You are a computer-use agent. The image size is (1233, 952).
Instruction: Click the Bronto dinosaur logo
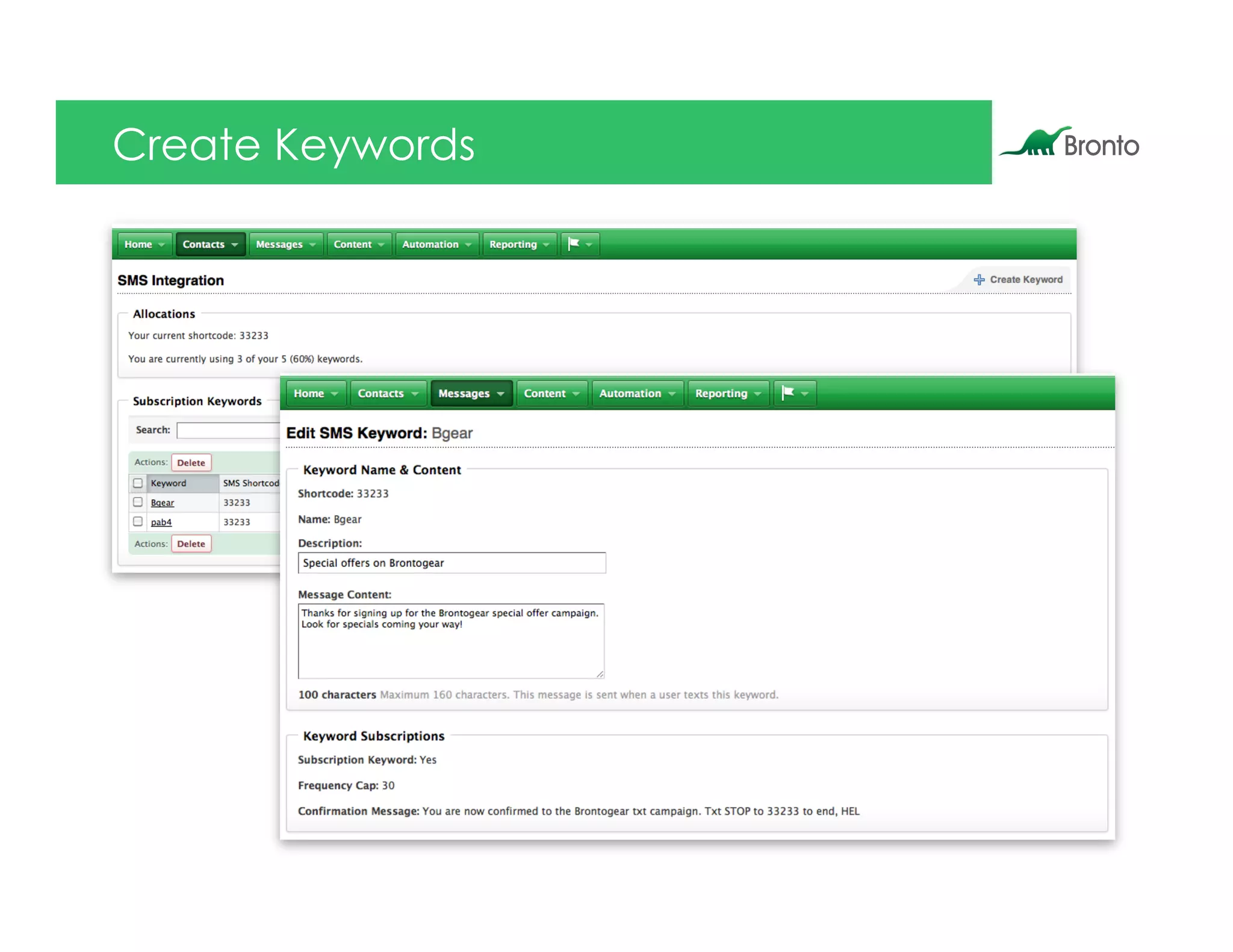pos(1069,143)
